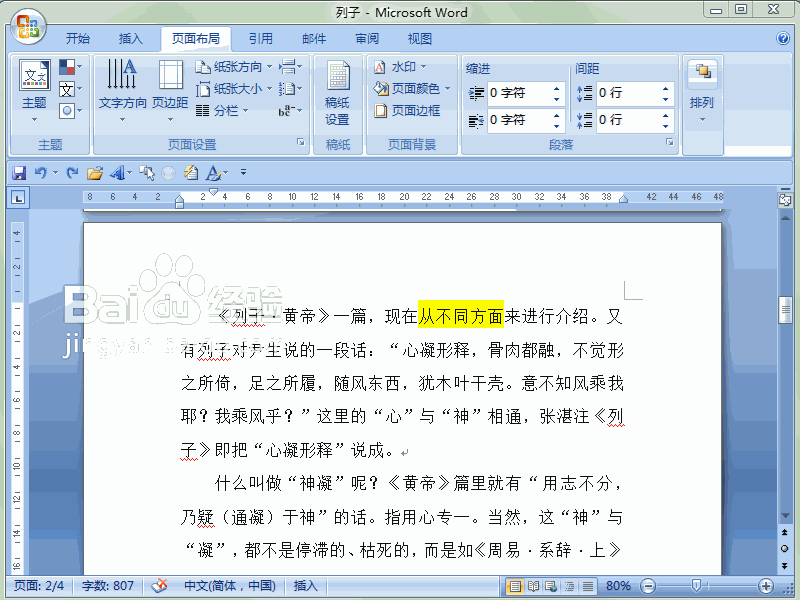This screenshot has width=800, height=600.
Task: Open Page Color (页面颜色) menu
Action: coord(412,89)
